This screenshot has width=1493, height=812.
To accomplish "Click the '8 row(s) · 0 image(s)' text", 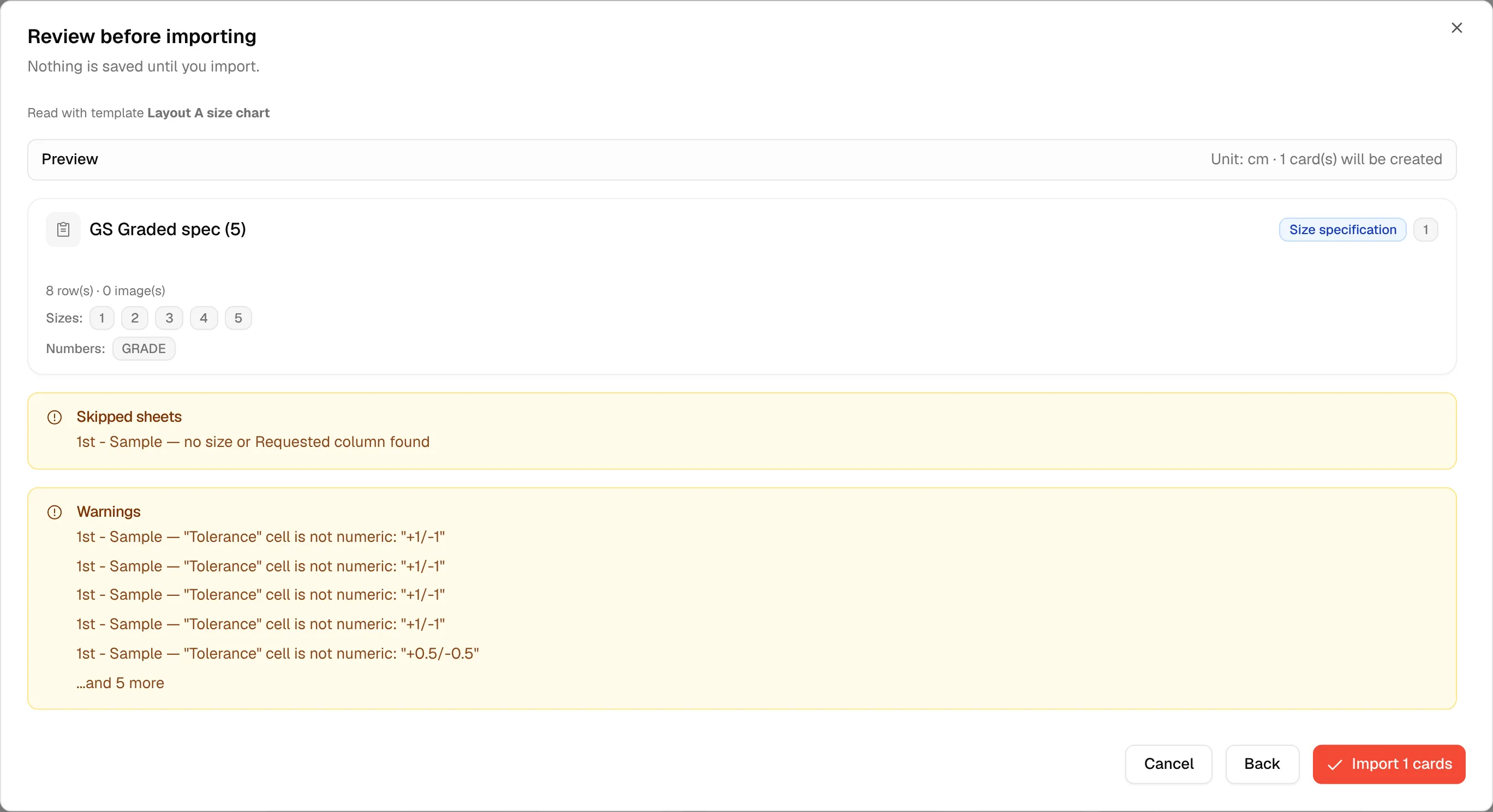I will tap(105, 291).
